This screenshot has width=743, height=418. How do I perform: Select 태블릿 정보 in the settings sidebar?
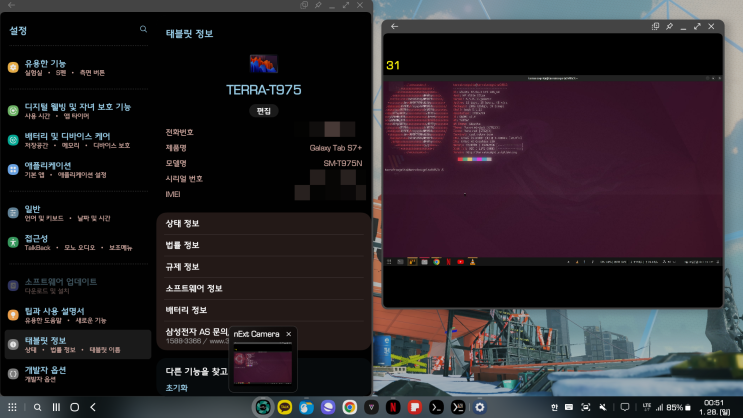click(x=78, y=345)
